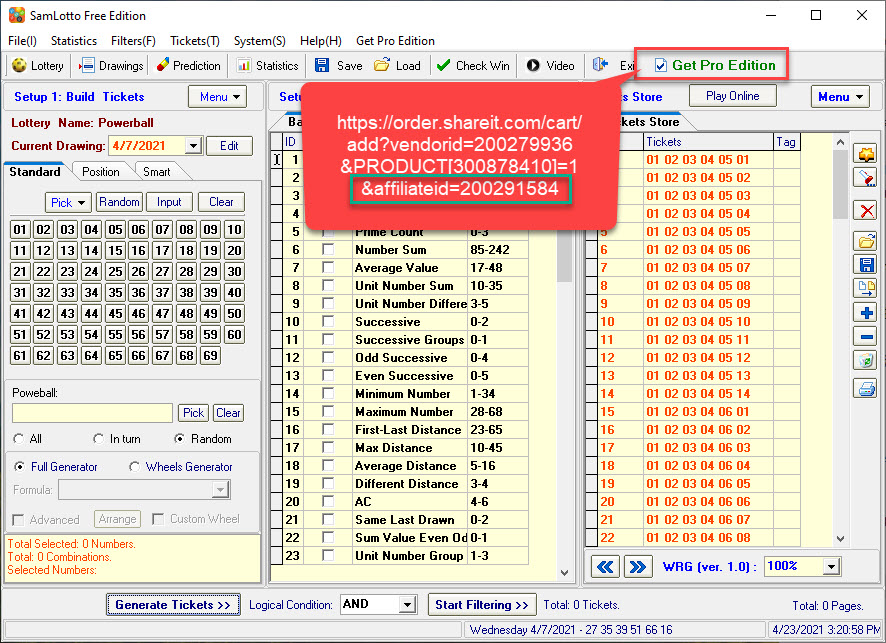Screen dimensions: 886x643
Task: Open Statistics from the toolbar
Action: (x=268, y=66)
